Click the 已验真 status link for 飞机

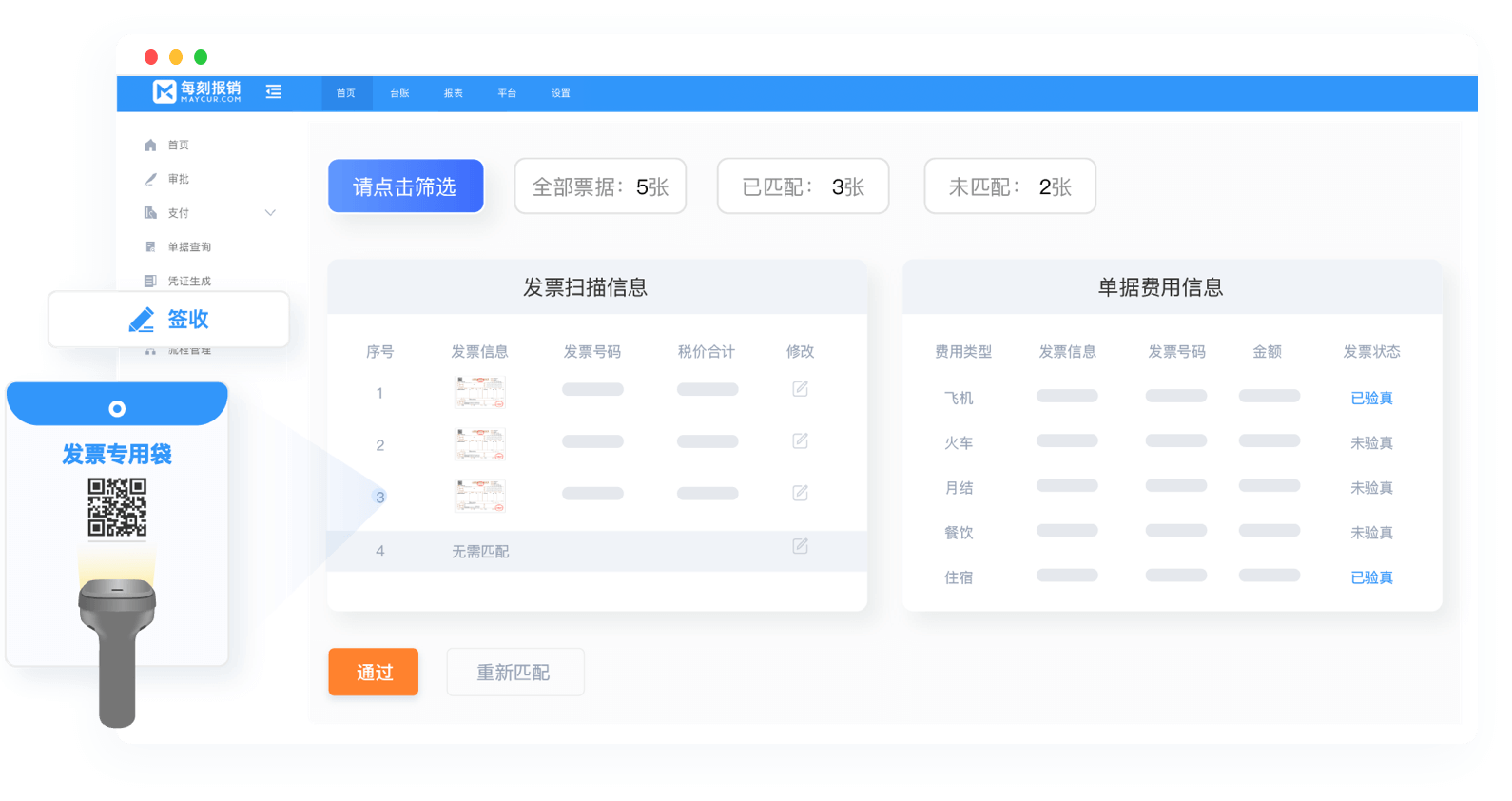pyautogui.click(x=1371, y=398)
